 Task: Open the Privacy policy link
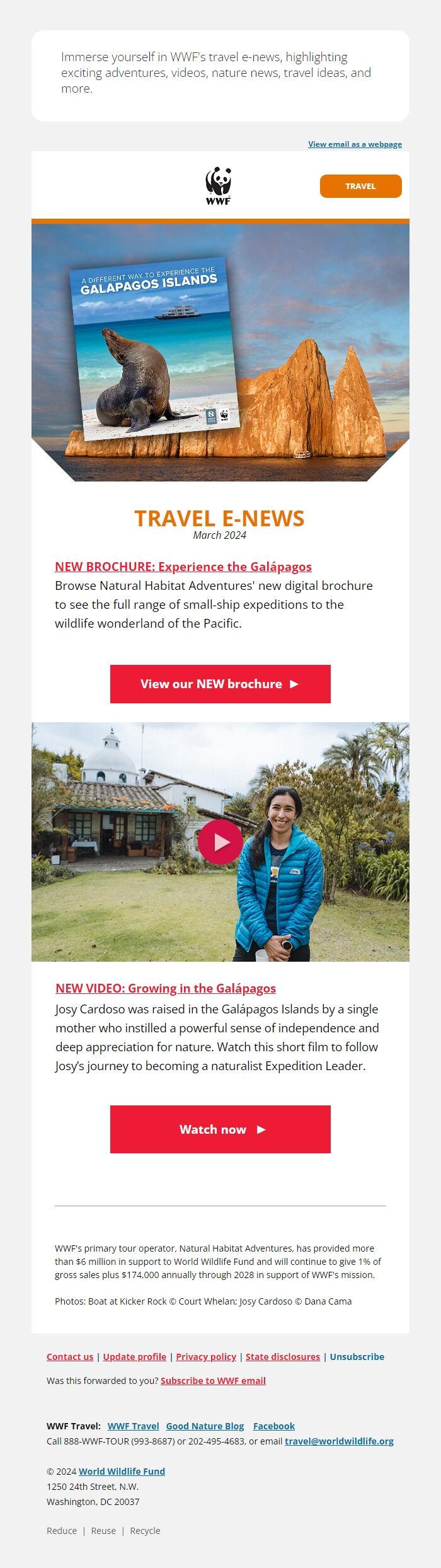(206, 1357)
